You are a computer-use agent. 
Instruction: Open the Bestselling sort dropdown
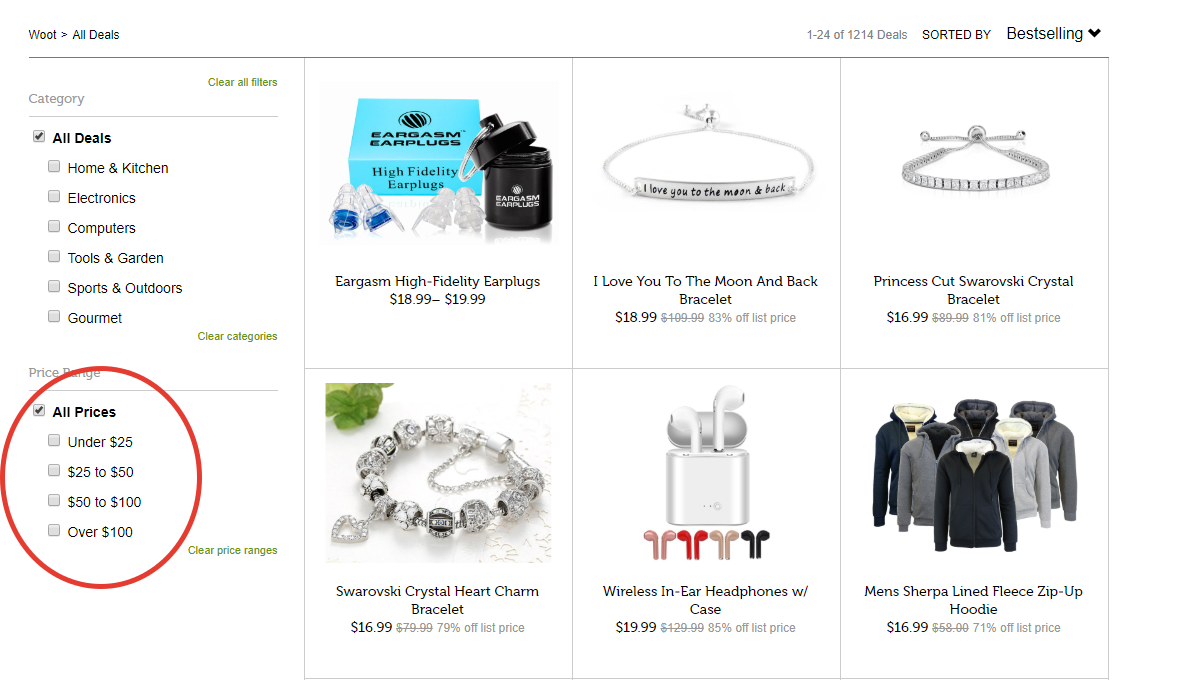pyautogui.click(x=1053, y=34)
